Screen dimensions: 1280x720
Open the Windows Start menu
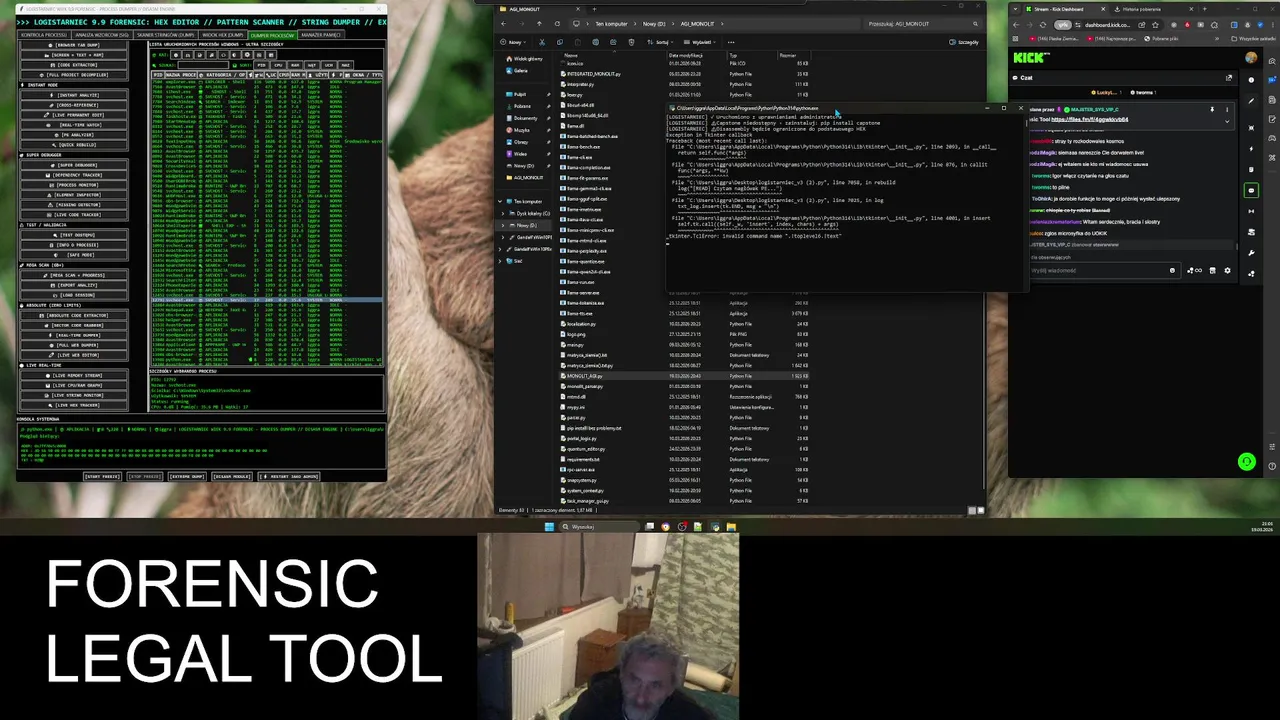point(549,526)
